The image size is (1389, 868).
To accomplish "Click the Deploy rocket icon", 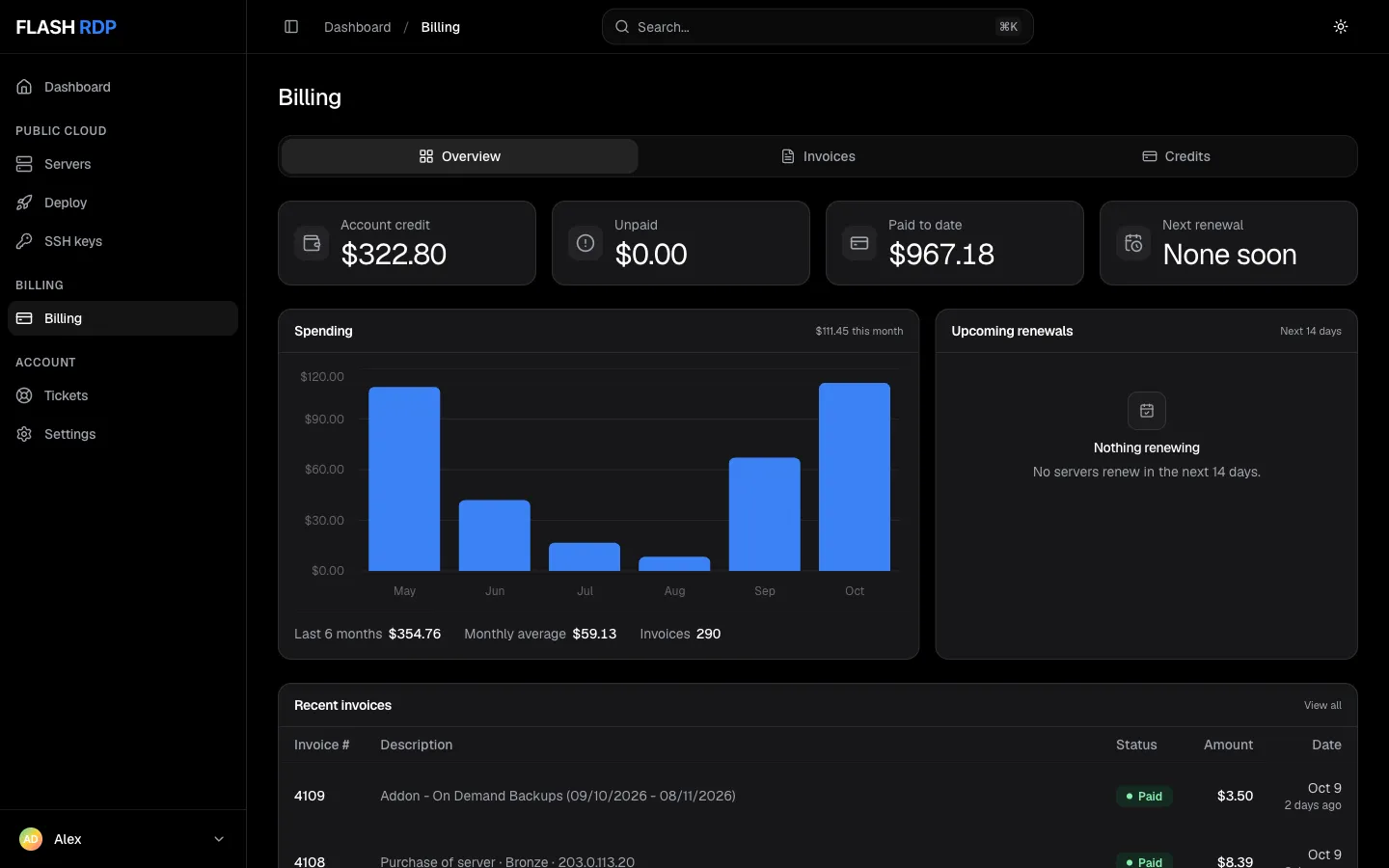I will tap(24, 203).
